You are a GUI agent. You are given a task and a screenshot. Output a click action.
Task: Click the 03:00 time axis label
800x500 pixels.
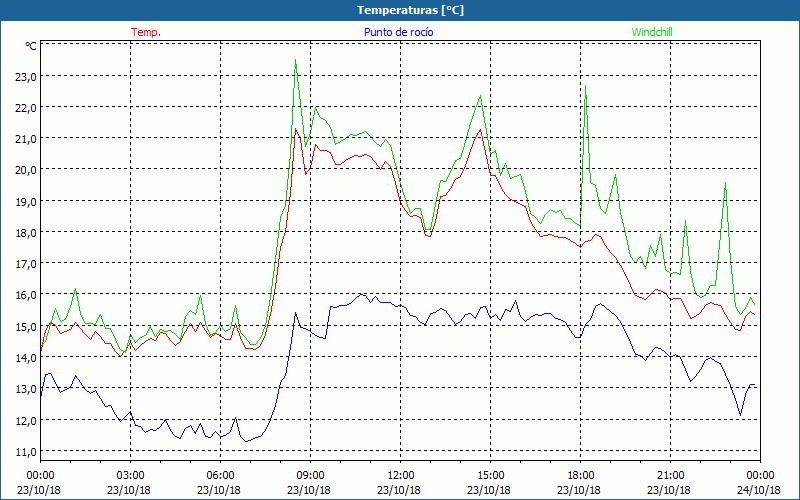pos(130,475)
